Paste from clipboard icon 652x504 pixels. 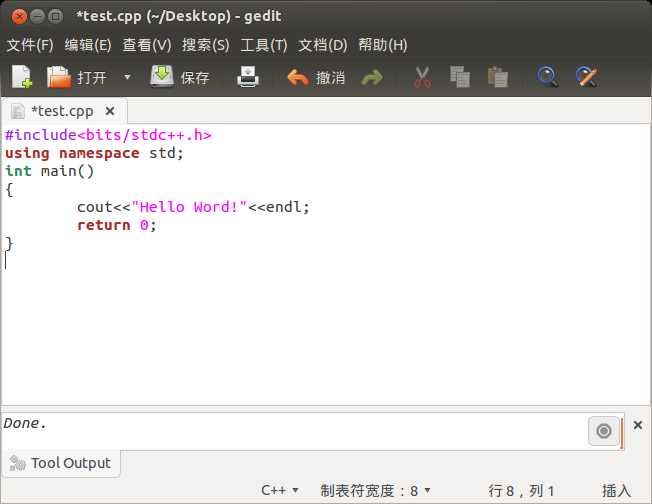point(498,77)
